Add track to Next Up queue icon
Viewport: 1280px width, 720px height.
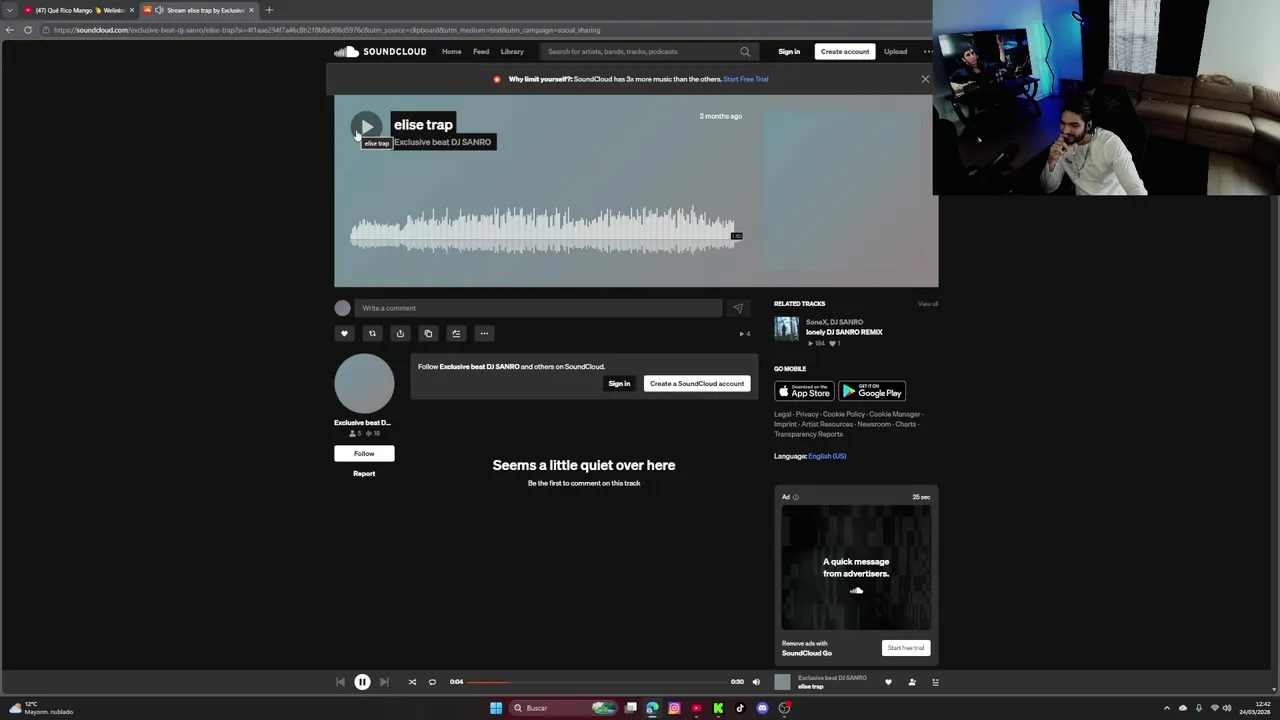click(456, 334)
